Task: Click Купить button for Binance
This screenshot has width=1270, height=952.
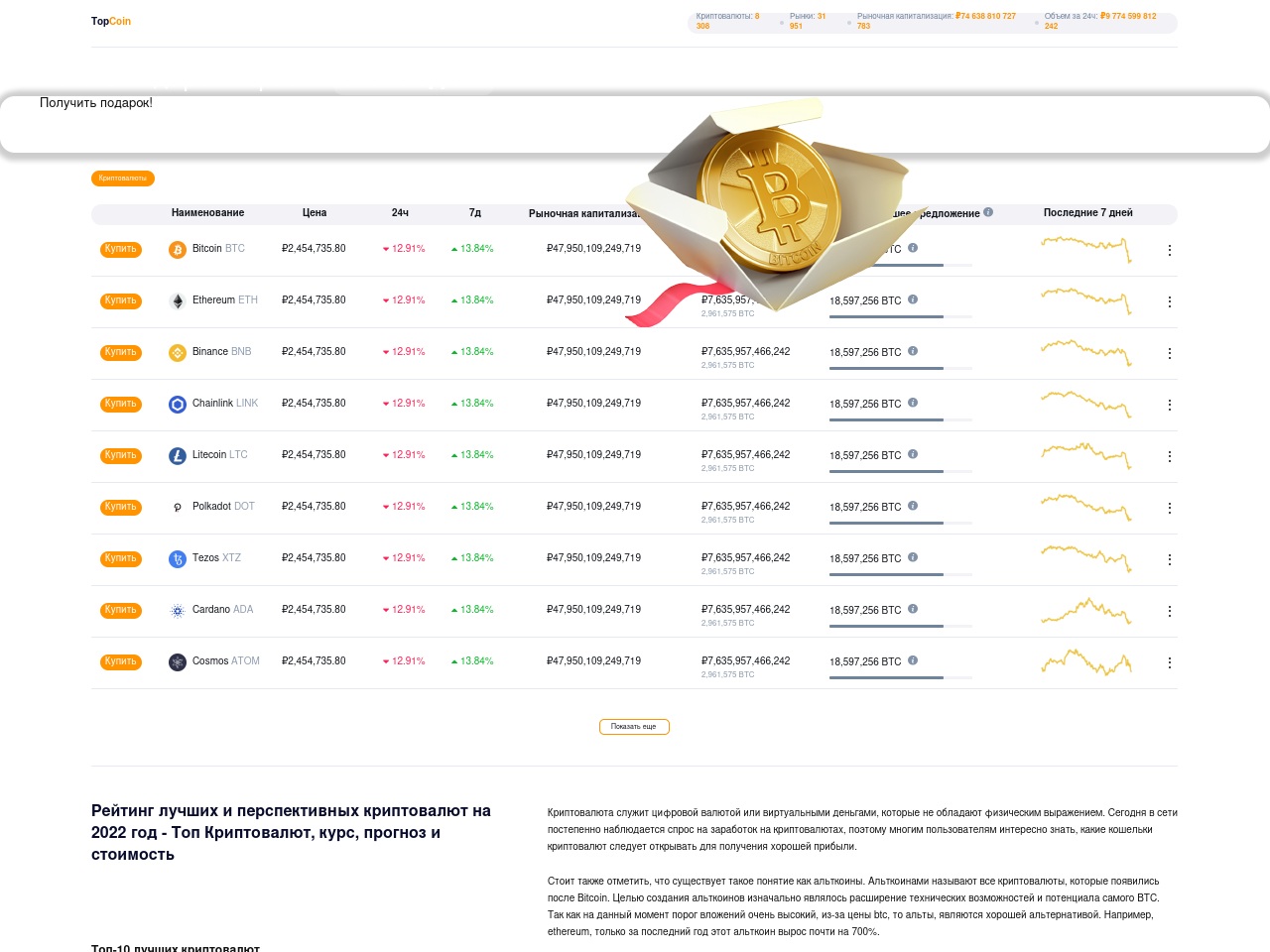Action: pyautogui.click(x=121, y=353)
